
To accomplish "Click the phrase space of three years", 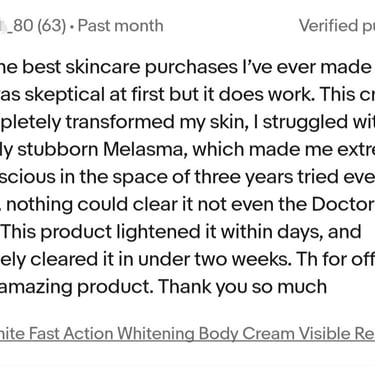I will pos(177,177).
